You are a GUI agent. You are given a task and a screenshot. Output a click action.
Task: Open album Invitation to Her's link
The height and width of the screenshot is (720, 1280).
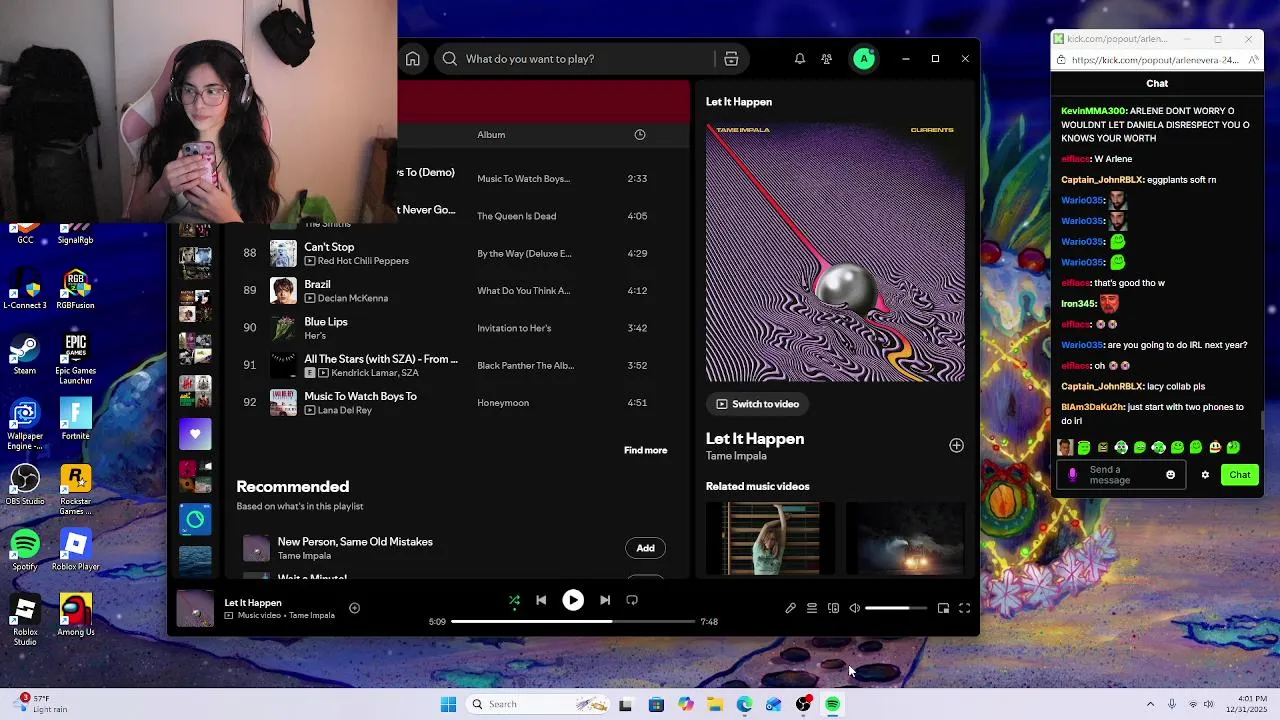pyautogui.click(x=514, y=328)
